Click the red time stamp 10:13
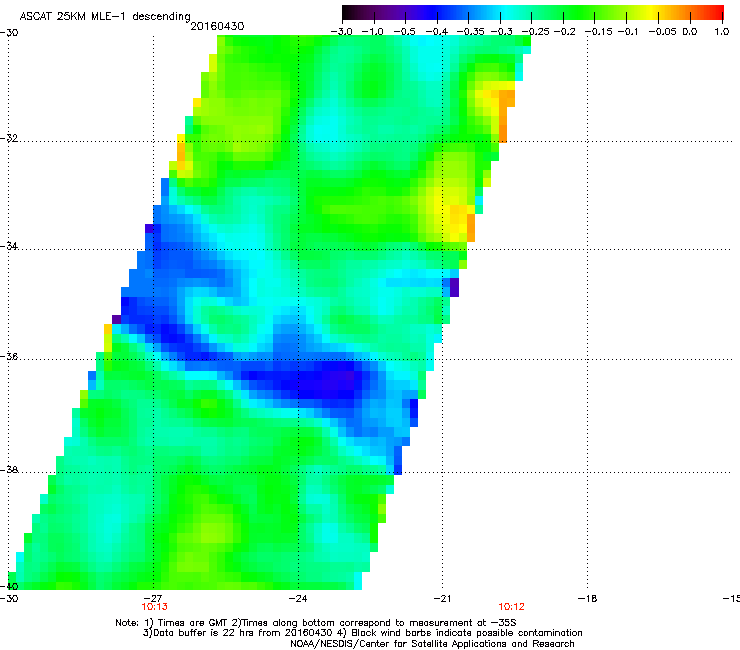The width and height of the screenshot is (740, 650). (x=154, y=607)
